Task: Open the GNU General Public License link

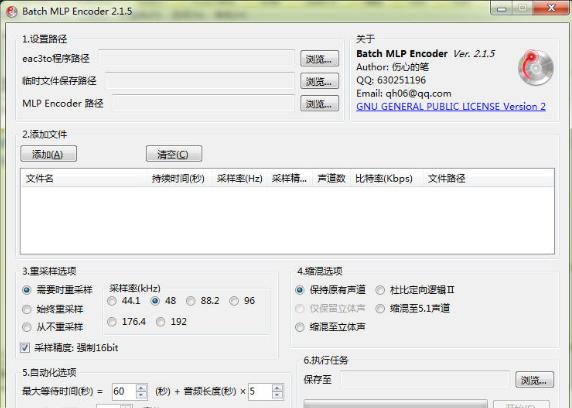Action: click(451, 107)
